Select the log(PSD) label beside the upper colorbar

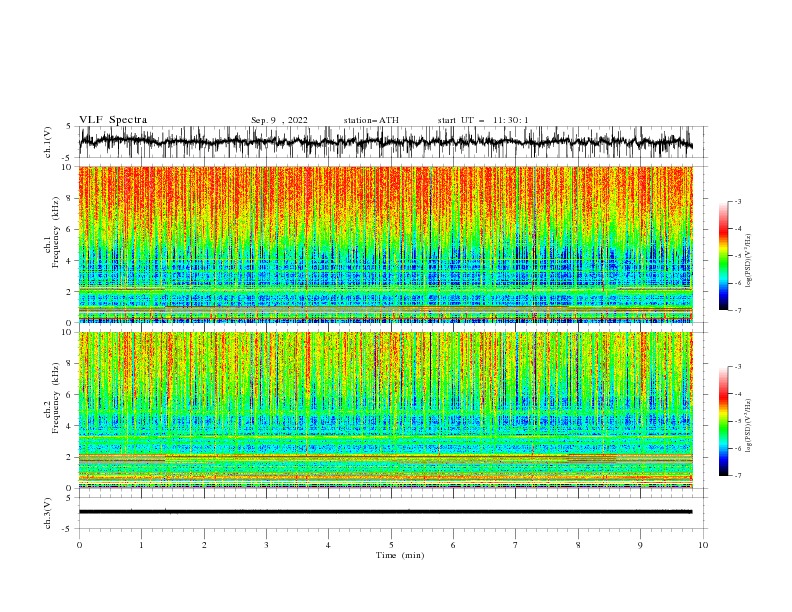(x=748, y=261)
